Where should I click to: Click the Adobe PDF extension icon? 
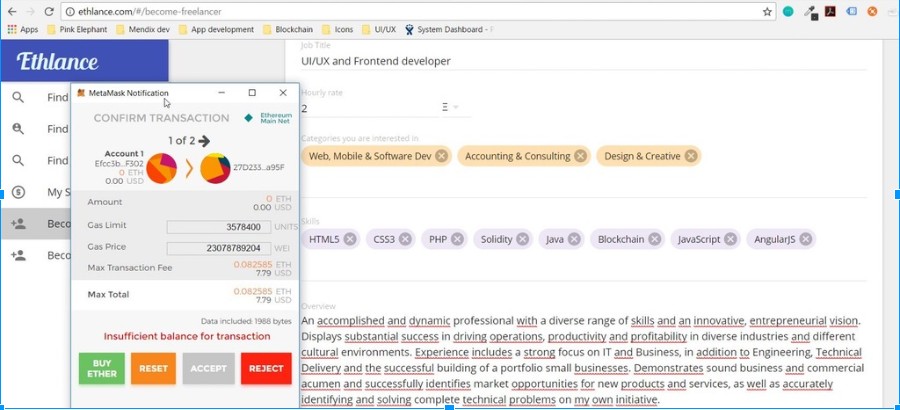click(x=830, y=11)
